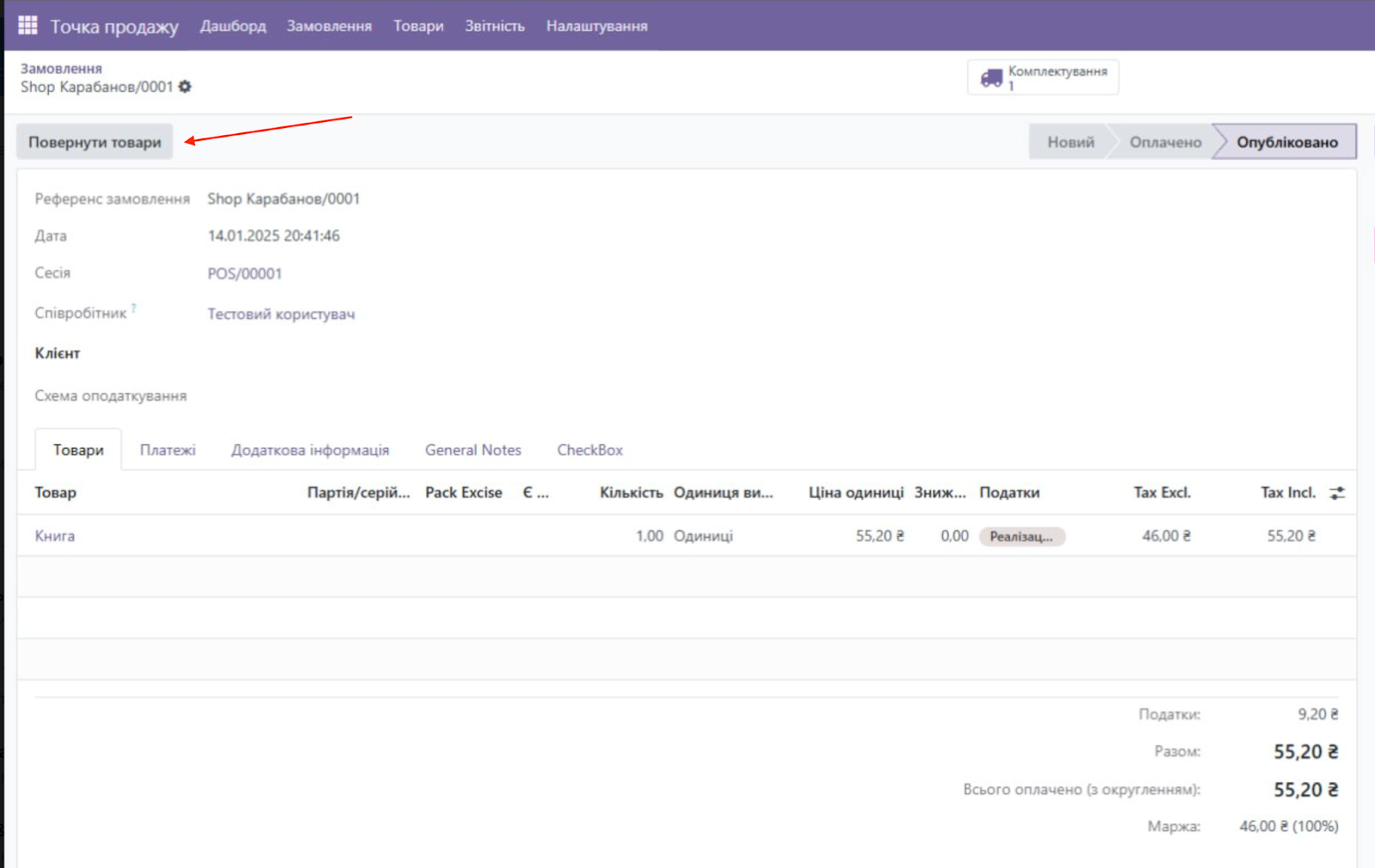Select the General Notes tab
This screenshot has width=1375, height=868.
pos(473,450)
